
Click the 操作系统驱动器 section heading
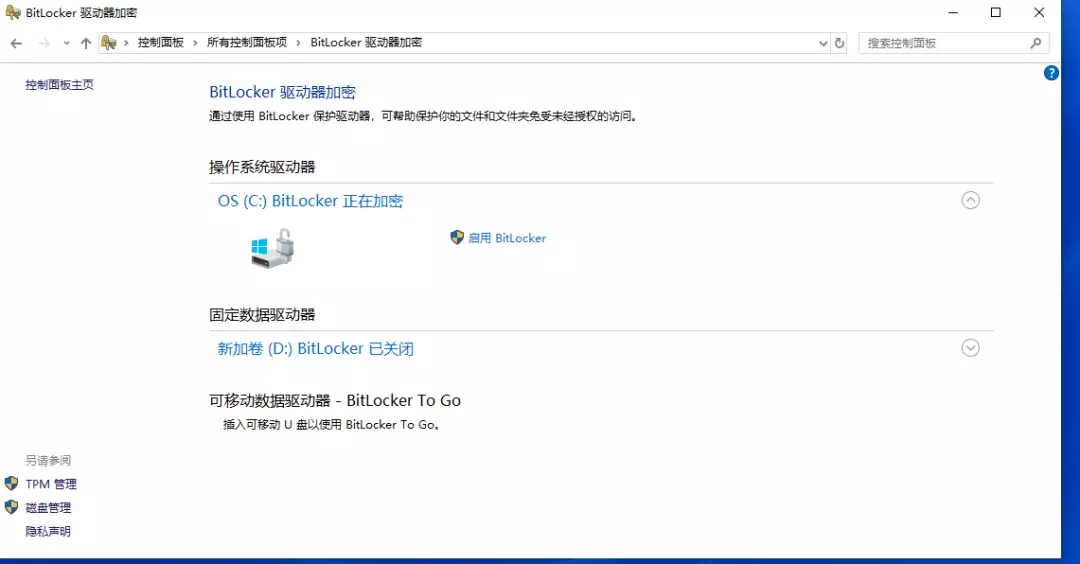point(262,167)
